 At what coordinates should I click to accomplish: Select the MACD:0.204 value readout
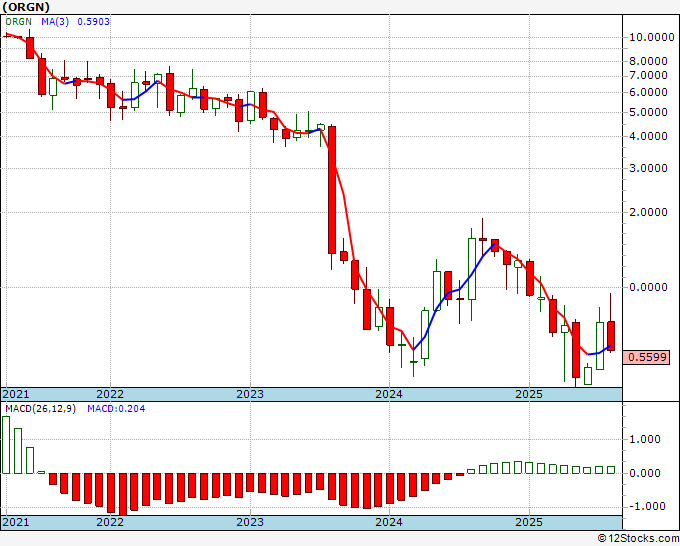116,409
